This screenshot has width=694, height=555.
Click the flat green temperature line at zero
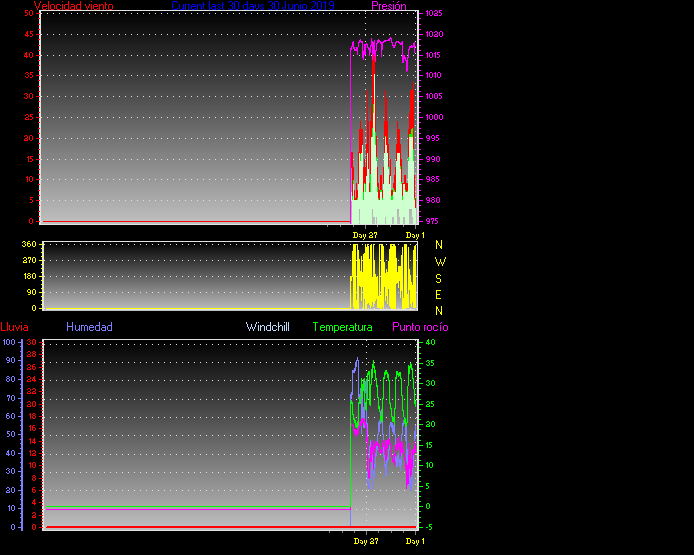click(198, 507)
